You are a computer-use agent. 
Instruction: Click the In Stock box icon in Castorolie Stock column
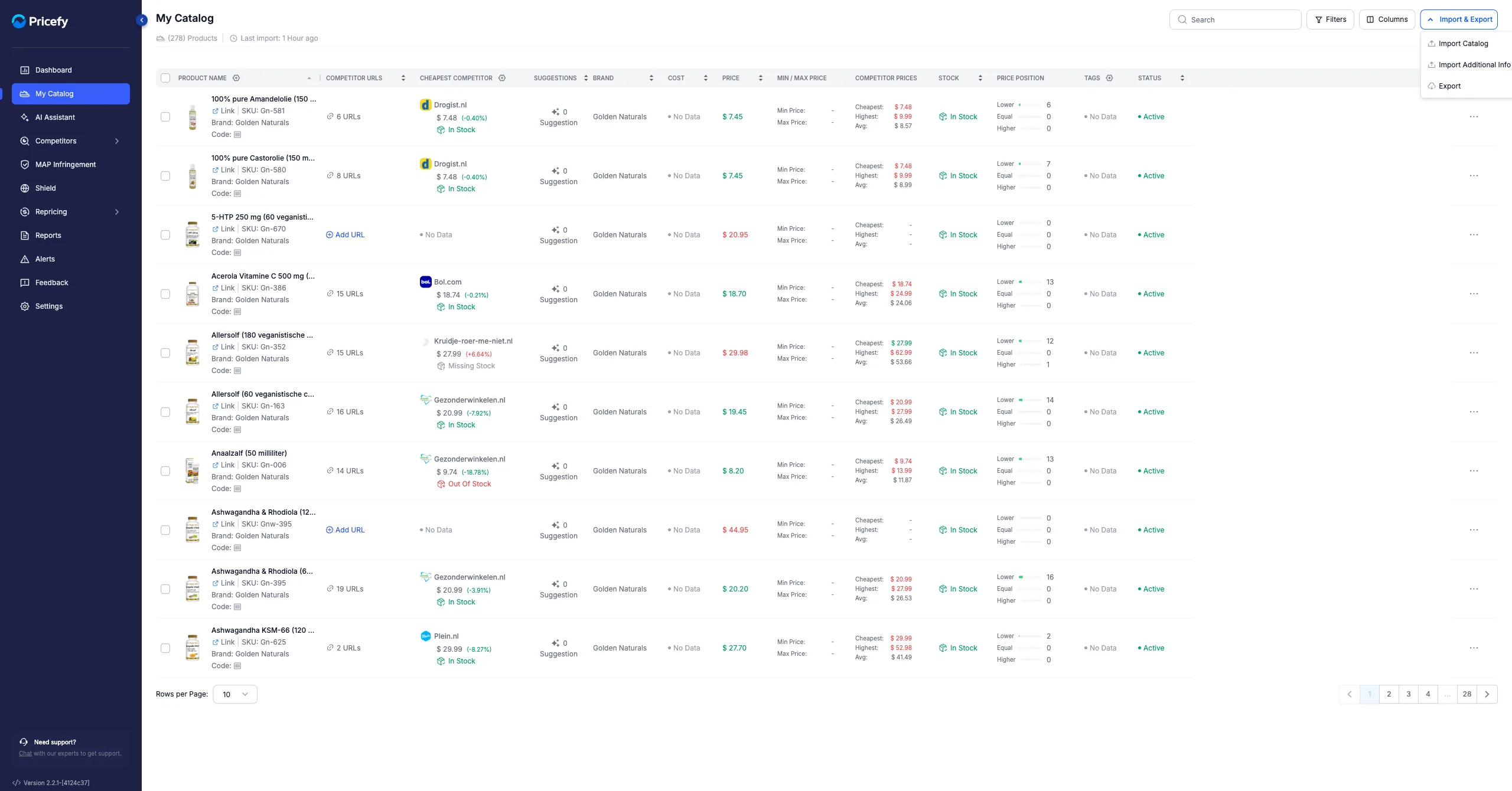click(943, 176)
